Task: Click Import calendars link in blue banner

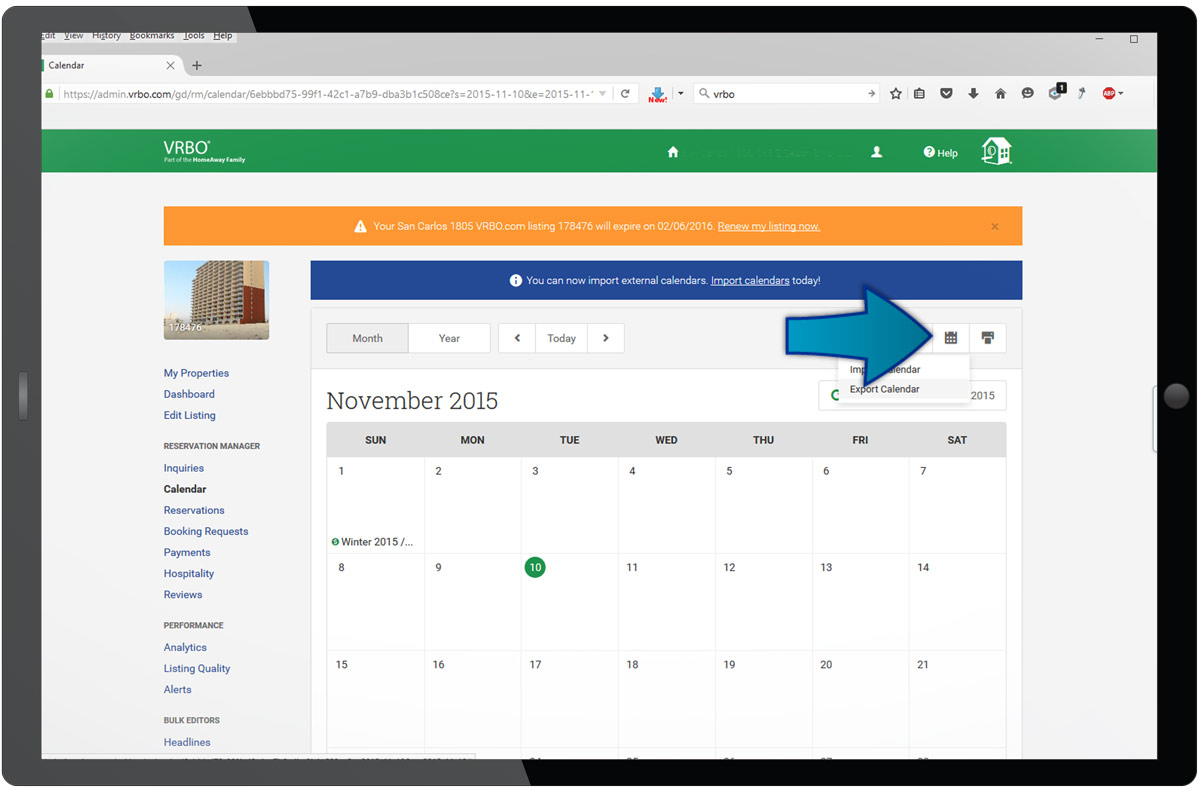Action: pyautogui.click(x=750, y=280)
